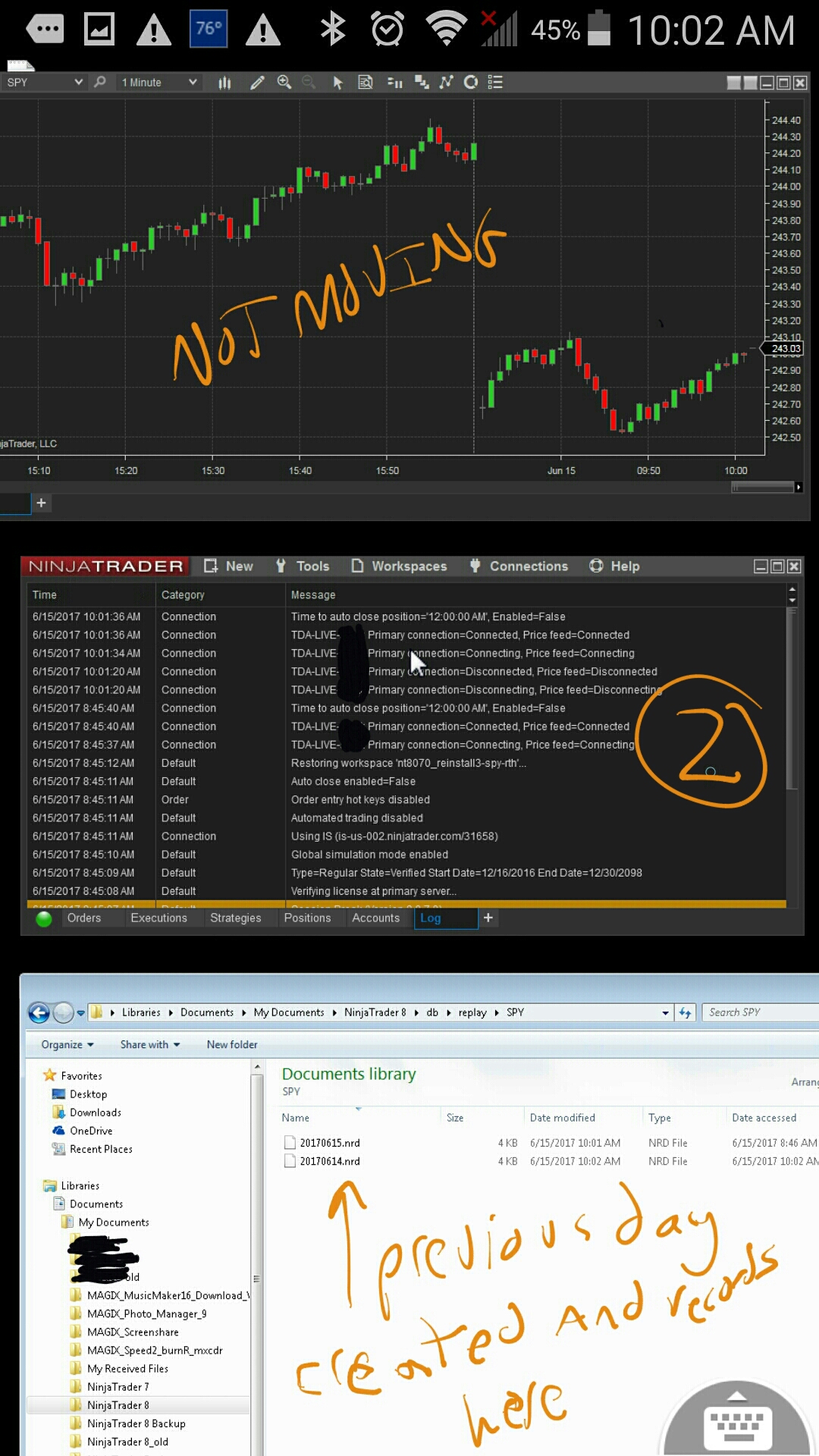Open the Tools menu
This screenshot has height=1456, width=819.
tap(303, 566)
